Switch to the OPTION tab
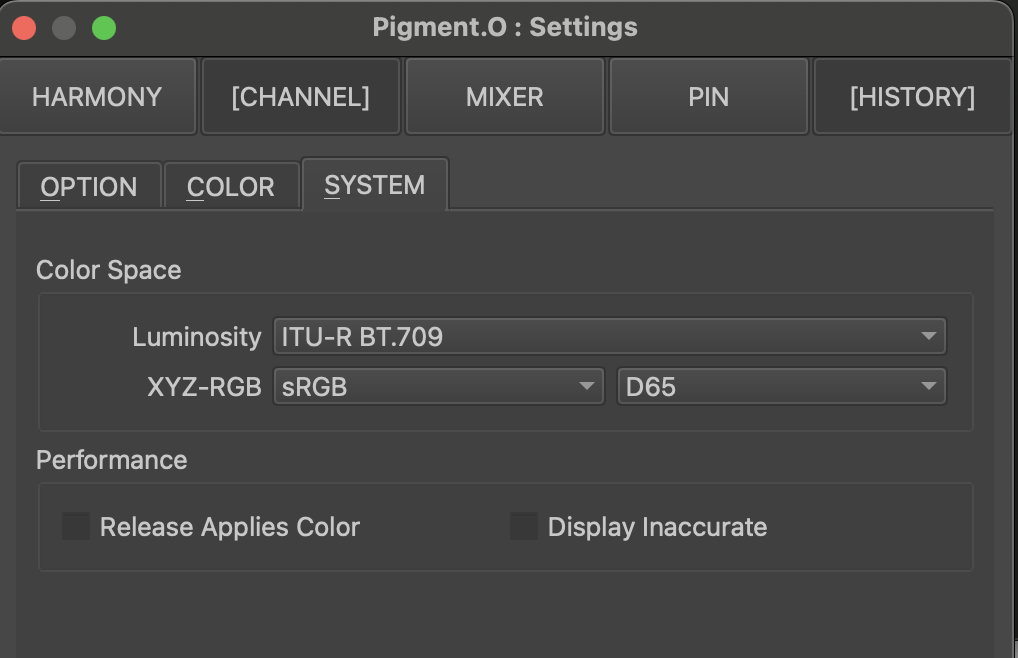The image size is (1018, 658). [89, 186]
